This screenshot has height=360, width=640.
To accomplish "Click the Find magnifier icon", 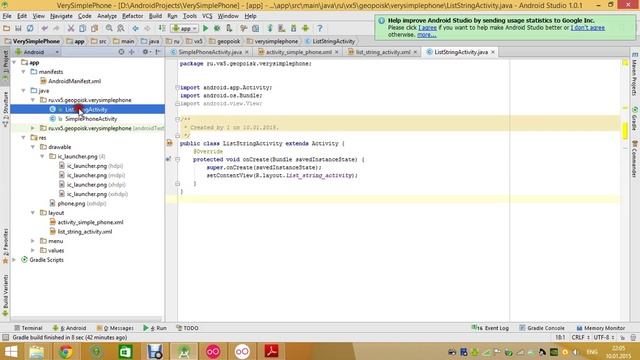I will click(109, 29).
